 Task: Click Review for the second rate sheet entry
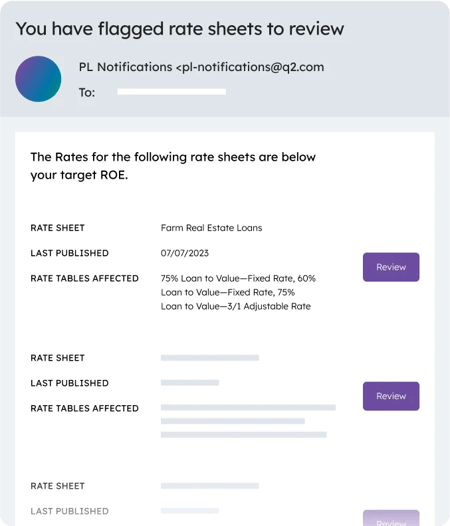(391, 396)
